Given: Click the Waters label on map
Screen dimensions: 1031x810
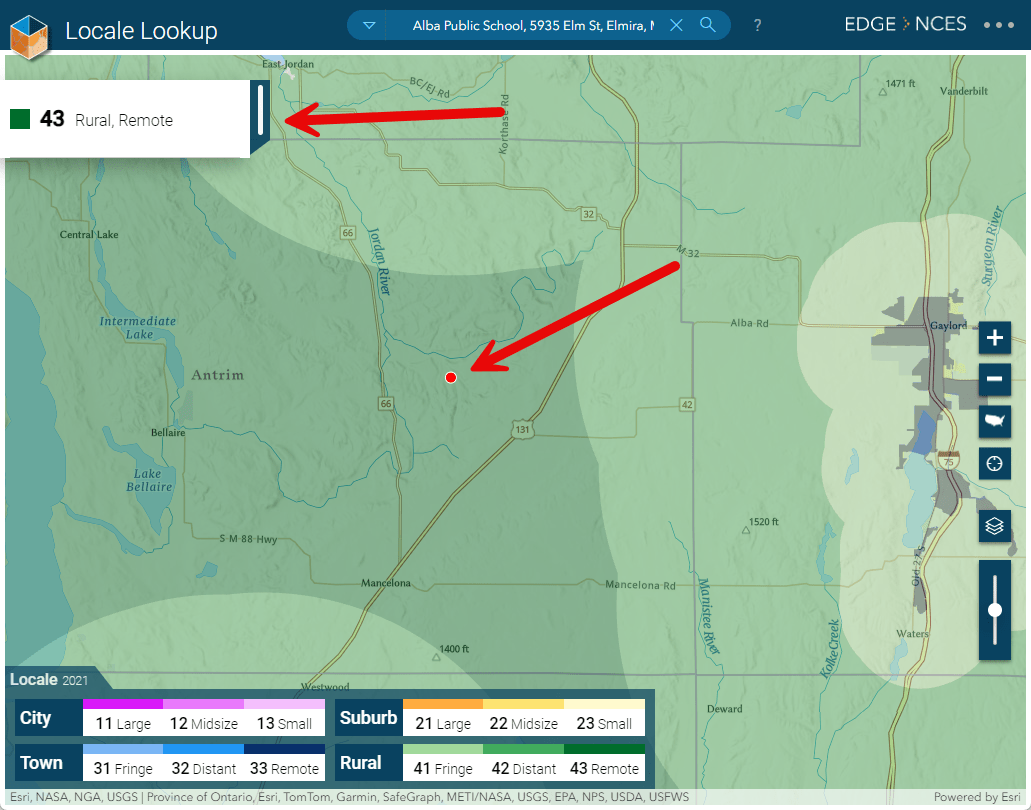Looking at the screenshot, I should pyautogui.click(x=913, y=634).
